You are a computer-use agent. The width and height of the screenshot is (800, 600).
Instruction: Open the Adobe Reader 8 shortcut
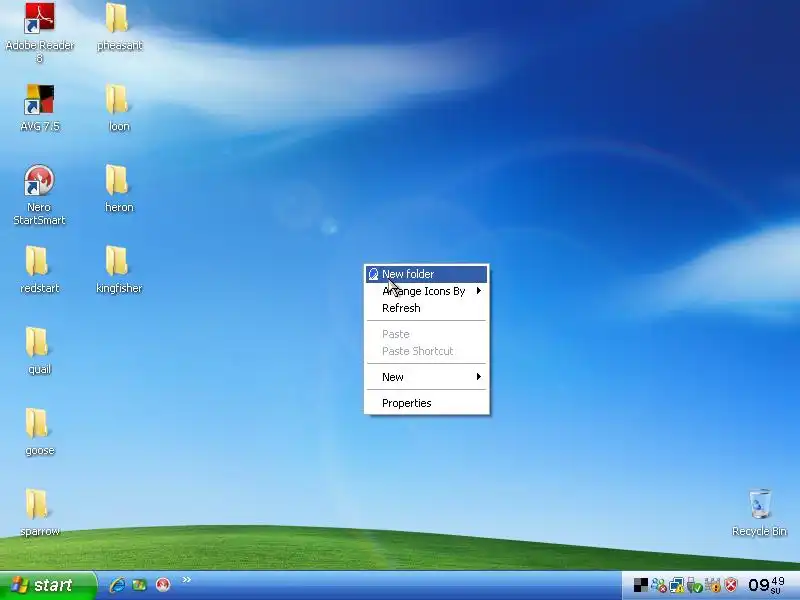tap(40, 32)
